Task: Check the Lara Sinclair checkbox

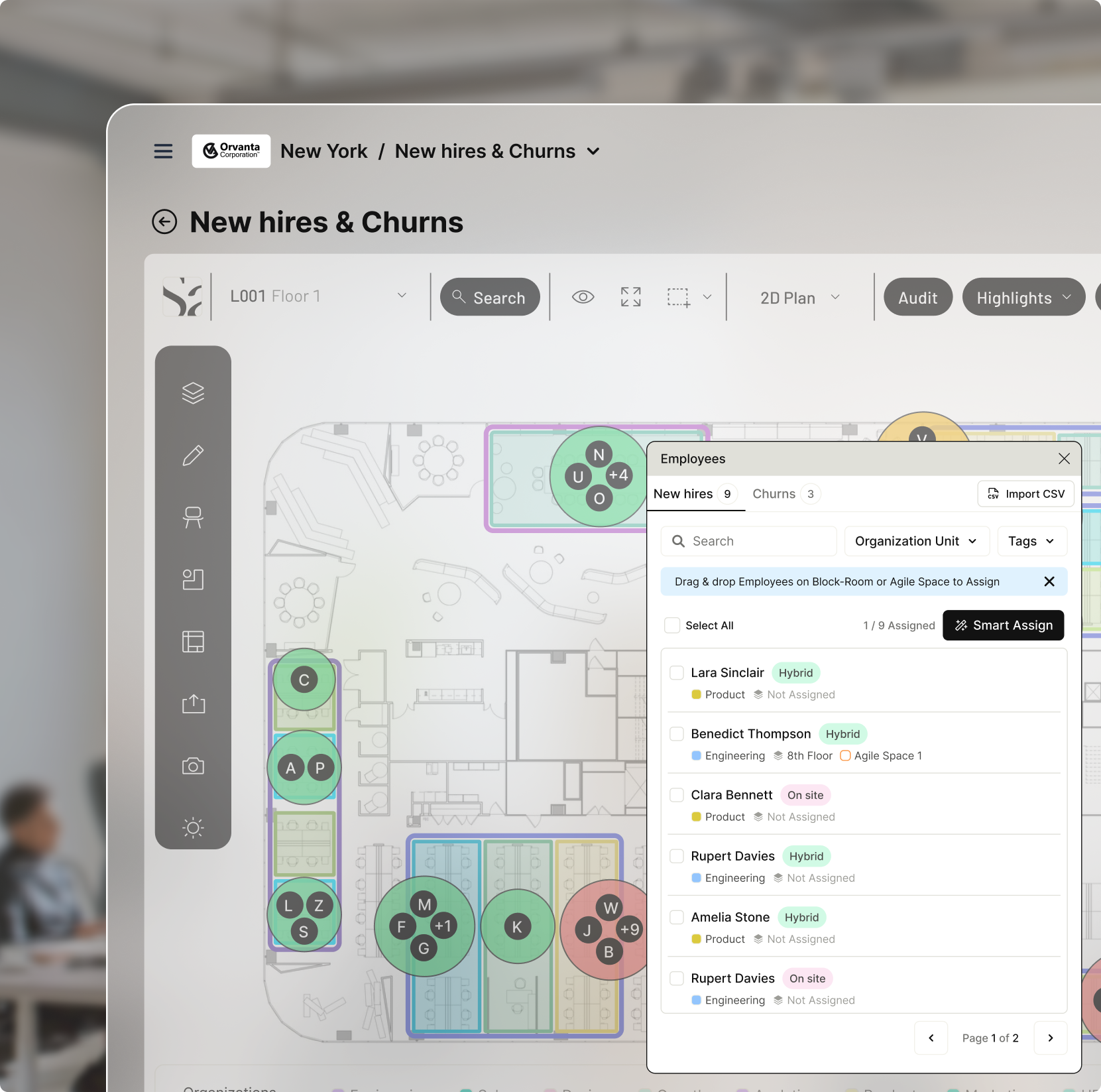Action: point(677,673)
